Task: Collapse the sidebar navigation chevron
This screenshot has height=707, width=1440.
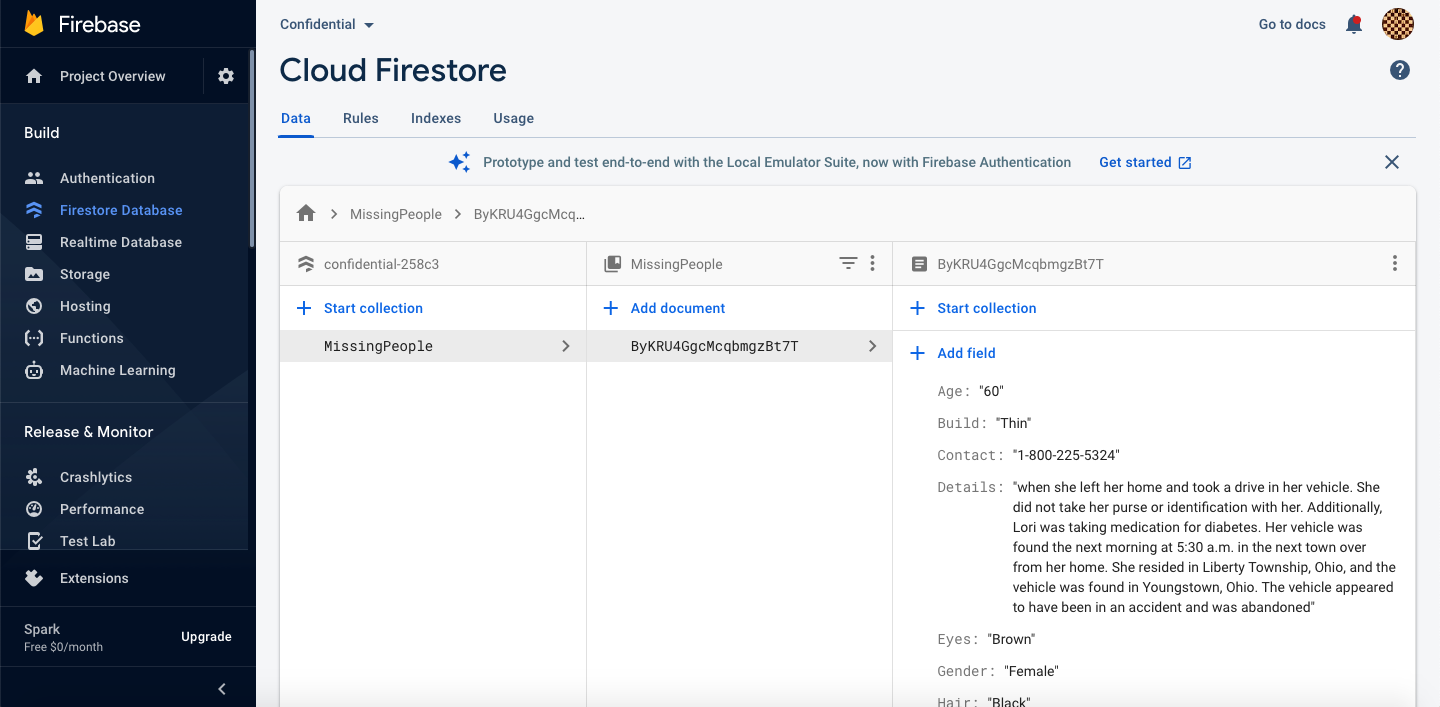Action: point(222,689)
